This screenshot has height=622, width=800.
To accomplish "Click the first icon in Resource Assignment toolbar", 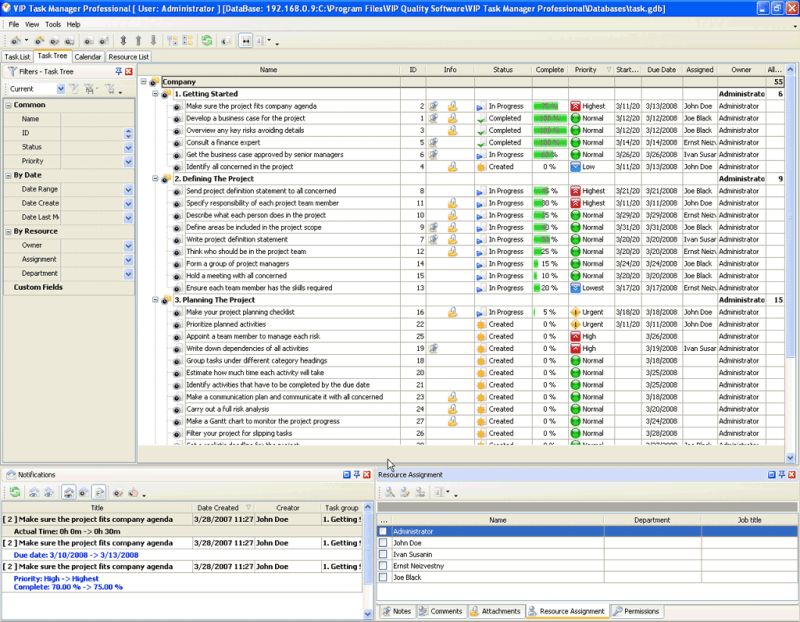I will click(390, 492).
